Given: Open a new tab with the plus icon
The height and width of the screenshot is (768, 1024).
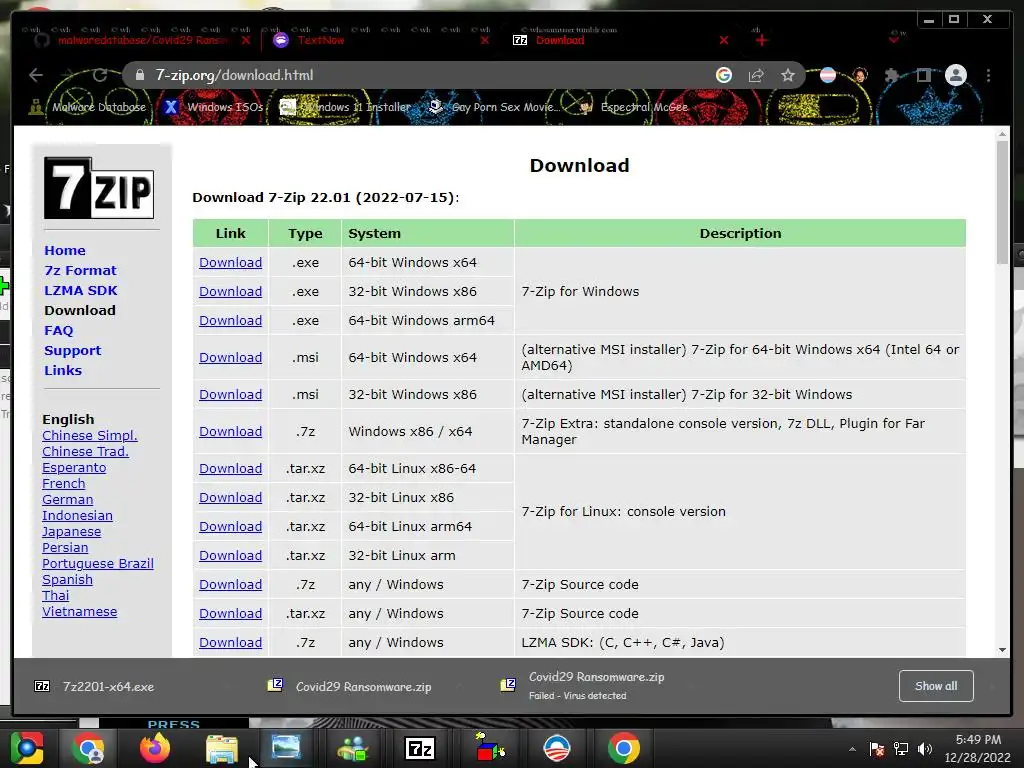Looking at the screenshot, I should [x=761, y=40].
